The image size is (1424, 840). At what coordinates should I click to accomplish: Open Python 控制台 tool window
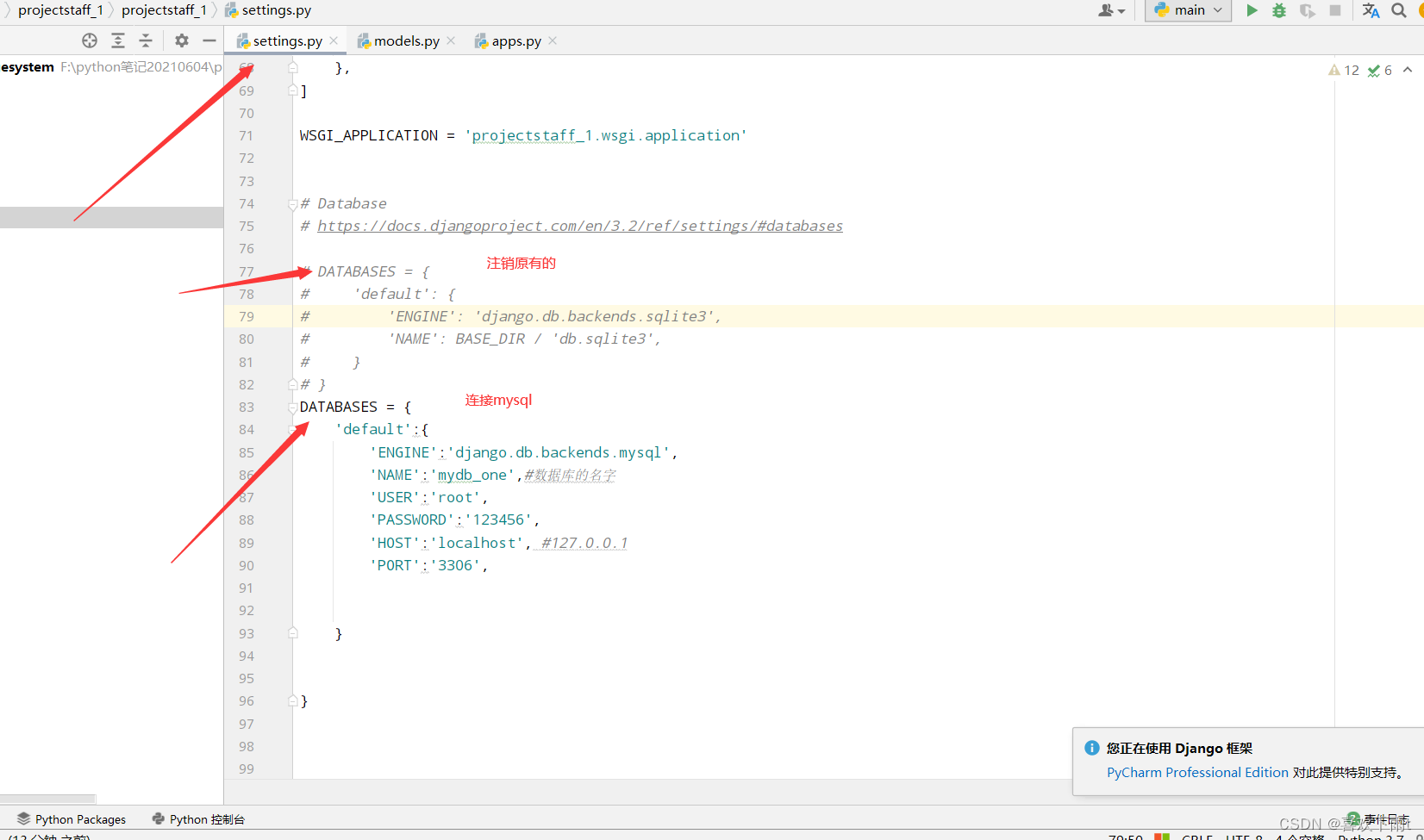pos(198,818)
